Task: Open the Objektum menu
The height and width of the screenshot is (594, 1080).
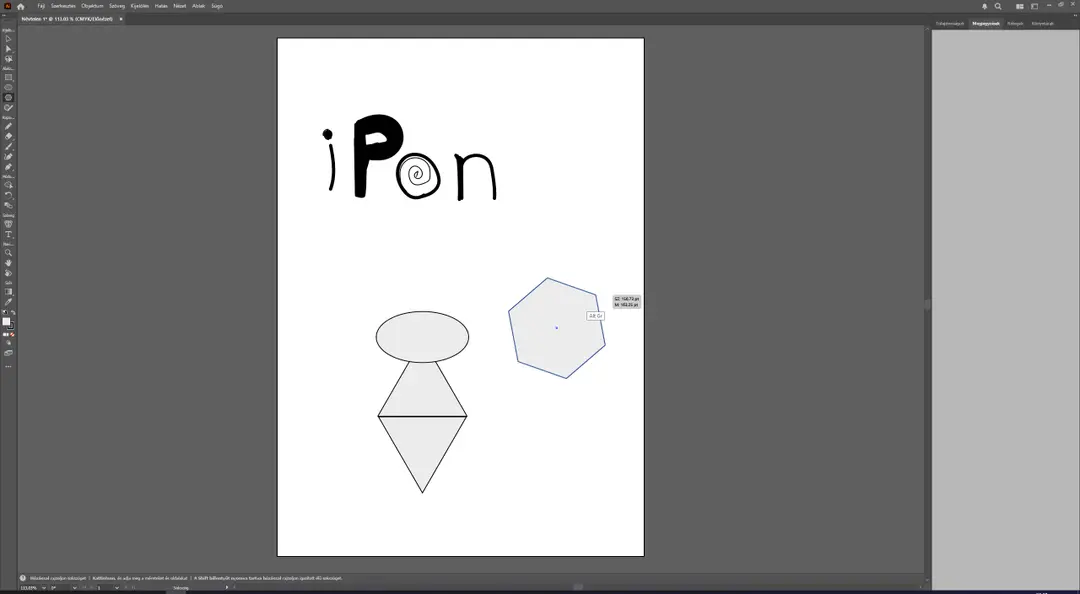Action: (x=92, y=6)
